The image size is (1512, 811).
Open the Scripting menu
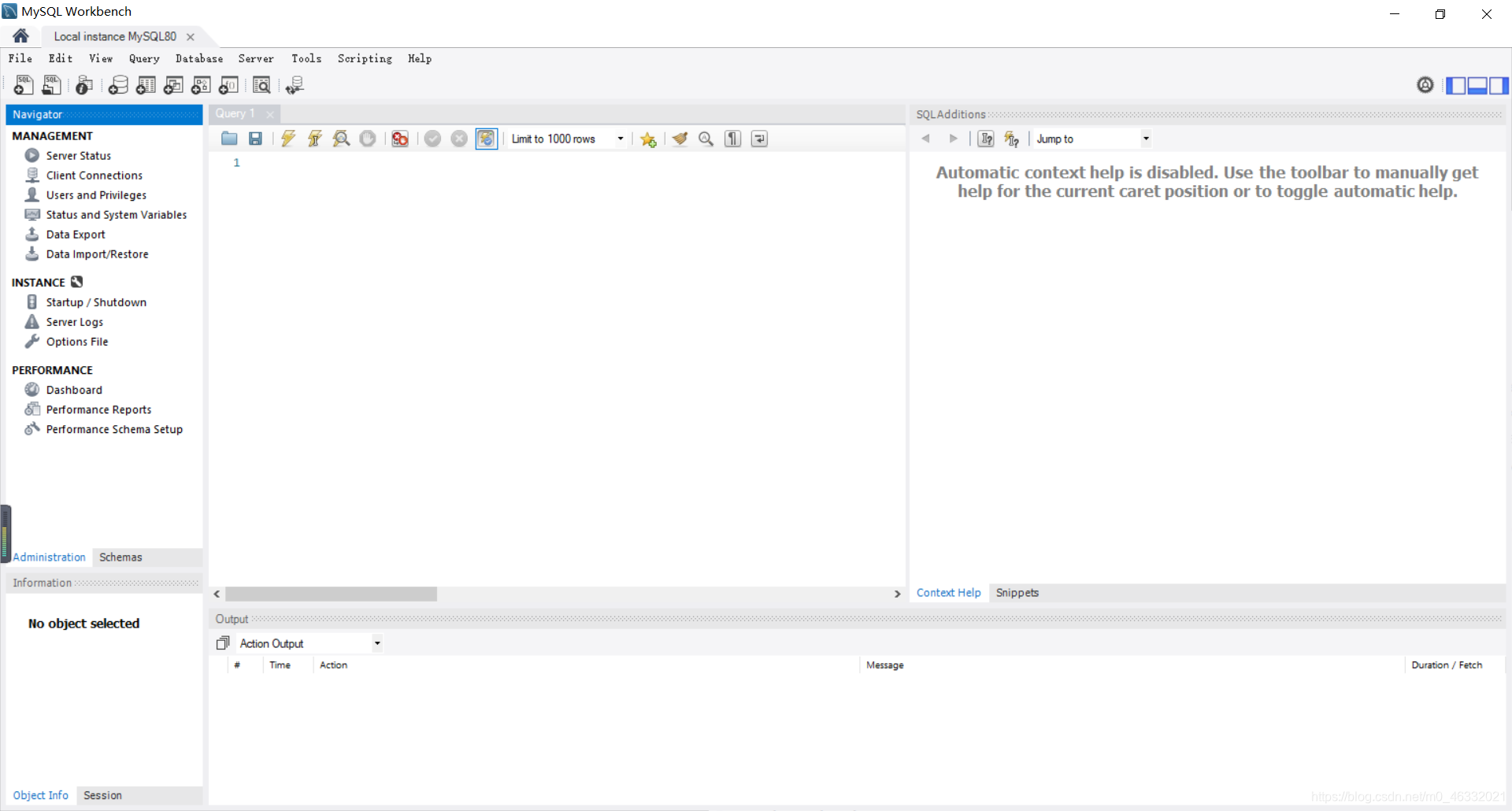click(x=365, y=58)
